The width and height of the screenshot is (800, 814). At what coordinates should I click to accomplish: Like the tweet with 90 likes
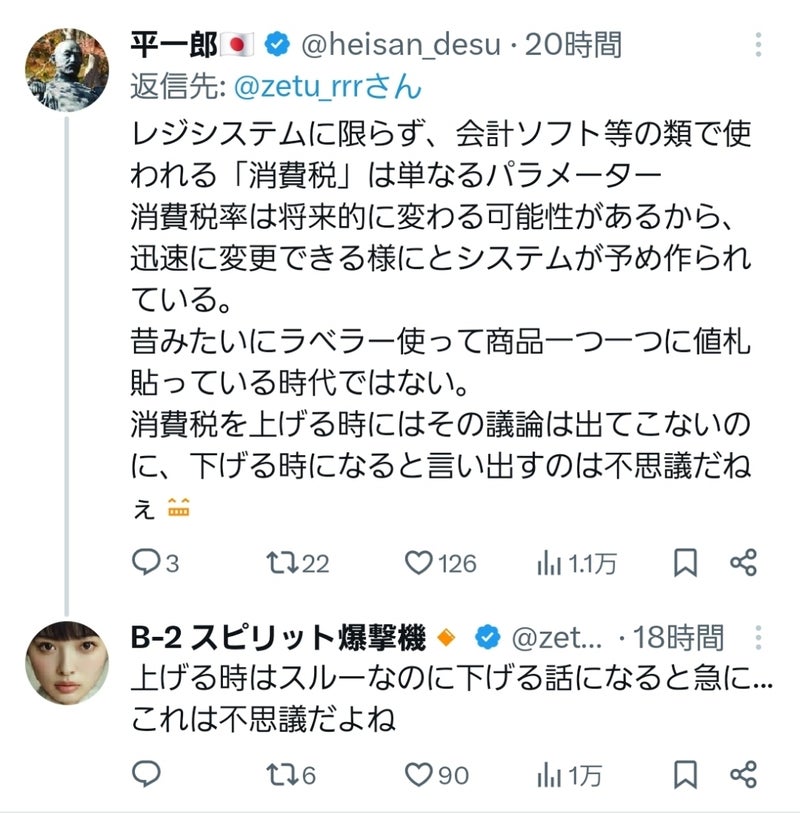tap(418, 773)
